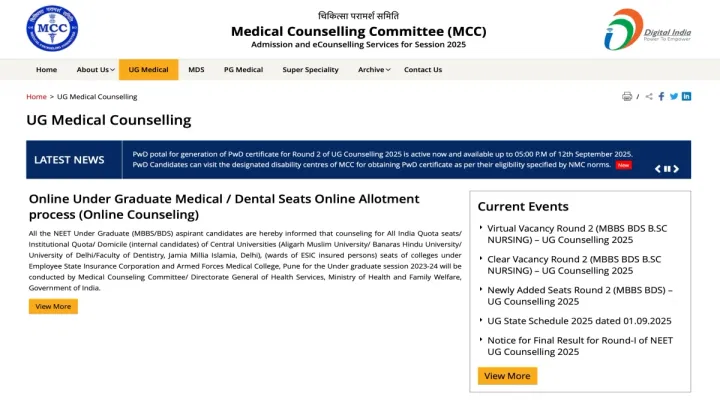Share page on Twitter

coord(674,97)
